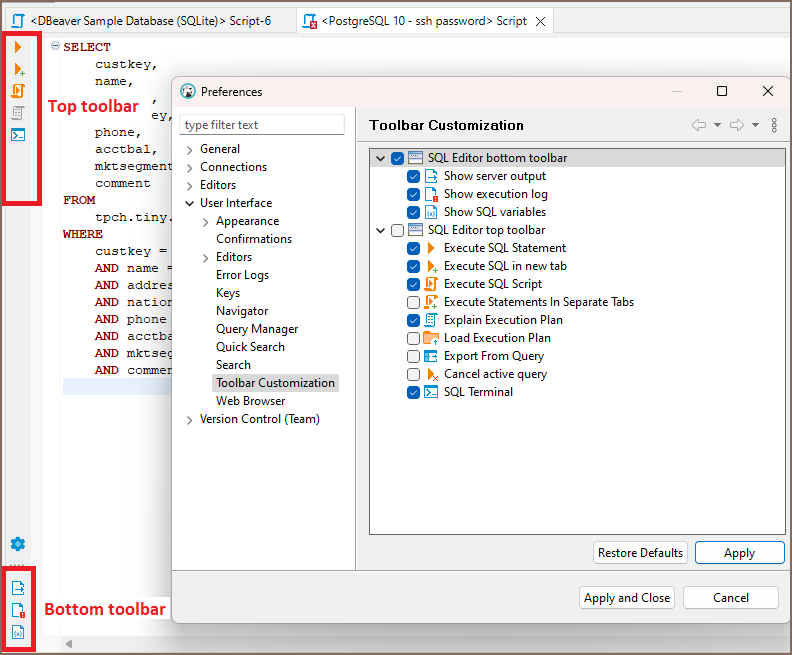The width and height of the screenshot is (792, 655).
Task: Run the Execute SQL Script toolbar icon
Action: coord(18,91)
